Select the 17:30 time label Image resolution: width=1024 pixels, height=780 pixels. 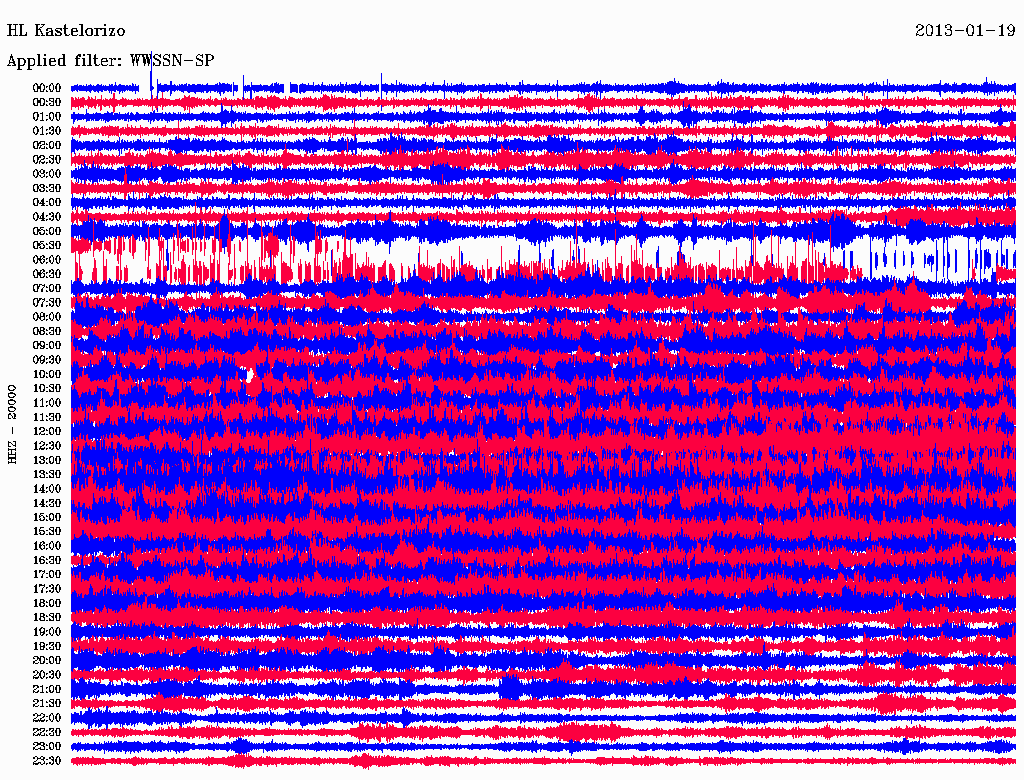coord(47,589)
